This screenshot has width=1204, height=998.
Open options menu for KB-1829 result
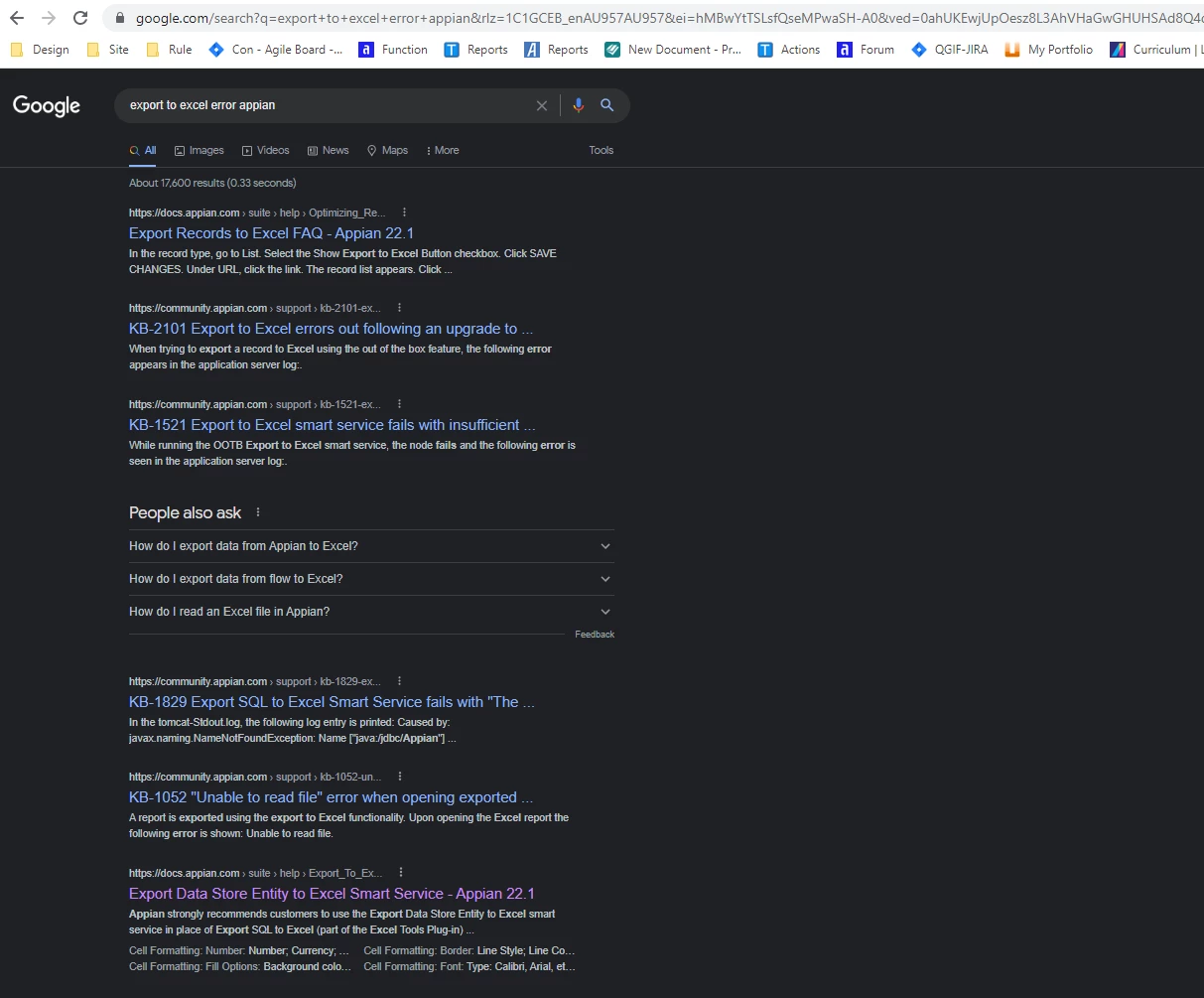(x=399, y=681)
